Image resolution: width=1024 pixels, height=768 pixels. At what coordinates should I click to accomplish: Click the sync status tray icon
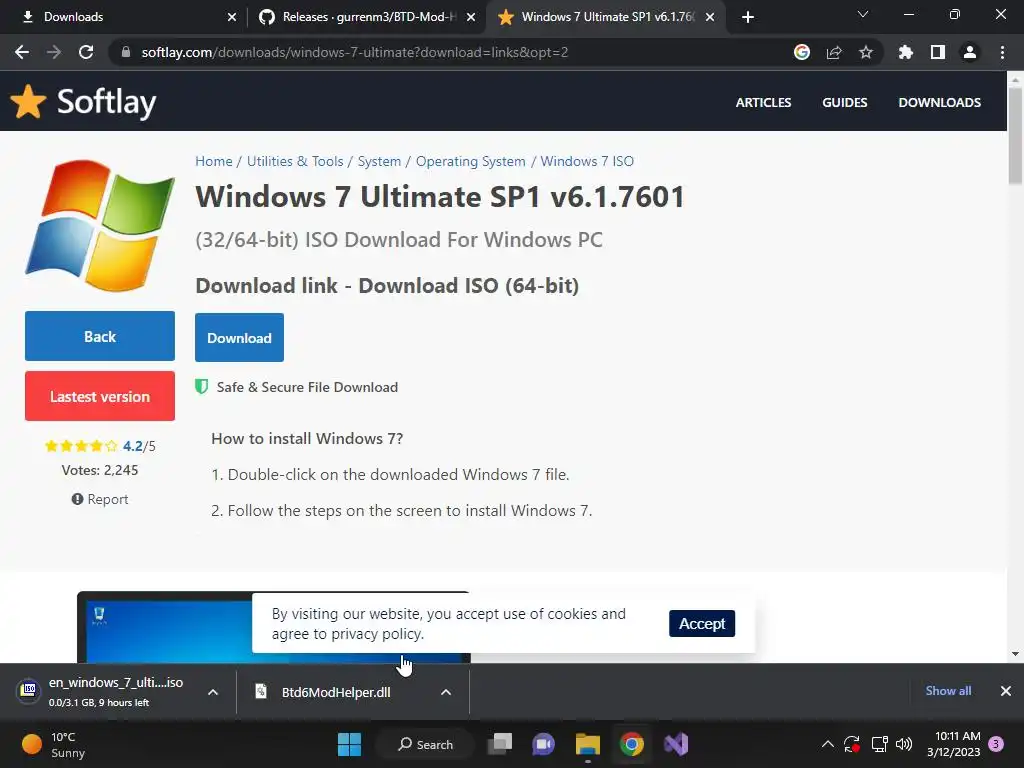(852, 744)
